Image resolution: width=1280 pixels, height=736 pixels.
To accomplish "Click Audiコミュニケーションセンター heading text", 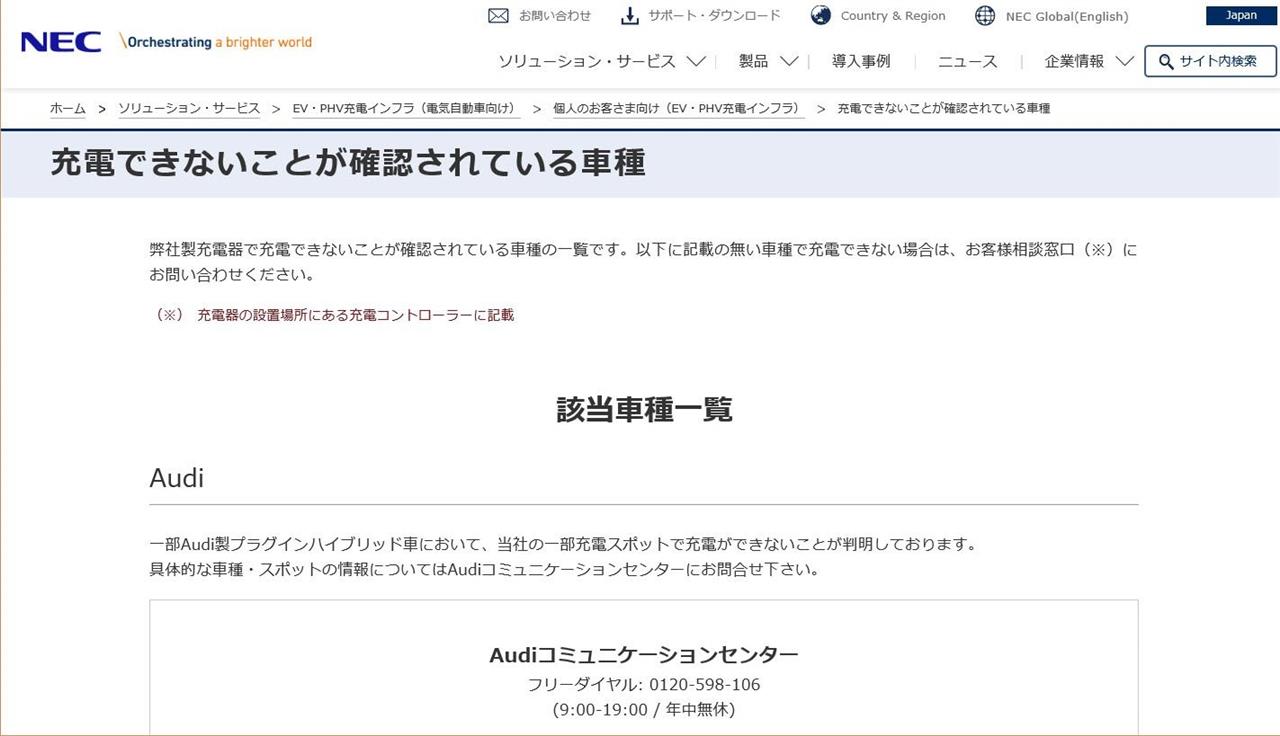I will click(644, 655).
